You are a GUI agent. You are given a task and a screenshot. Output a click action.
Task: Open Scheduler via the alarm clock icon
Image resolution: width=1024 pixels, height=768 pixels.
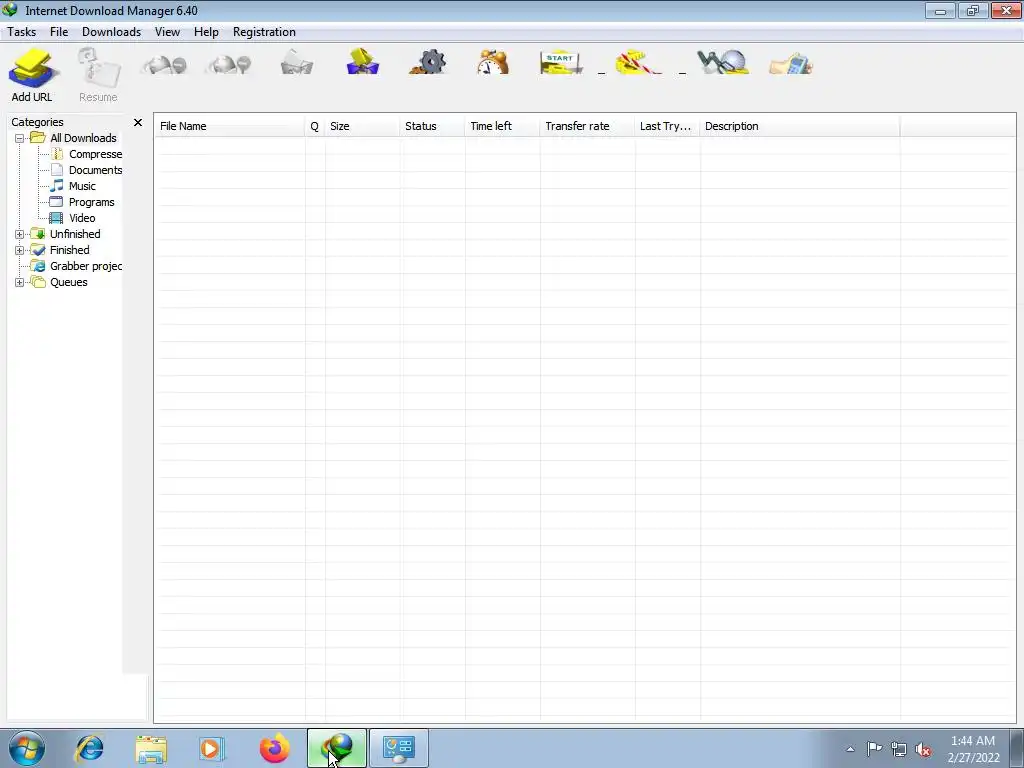(x=492, y=63)
